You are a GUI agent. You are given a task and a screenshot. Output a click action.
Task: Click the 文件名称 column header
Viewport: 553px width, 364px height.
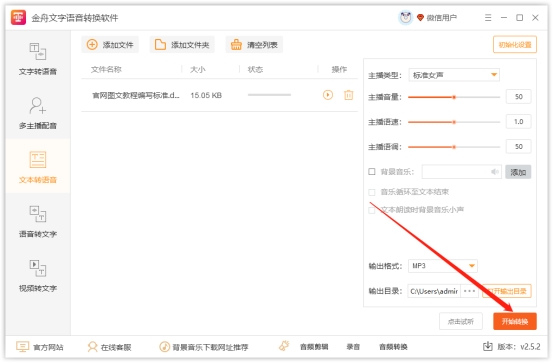tap(106, 69)
